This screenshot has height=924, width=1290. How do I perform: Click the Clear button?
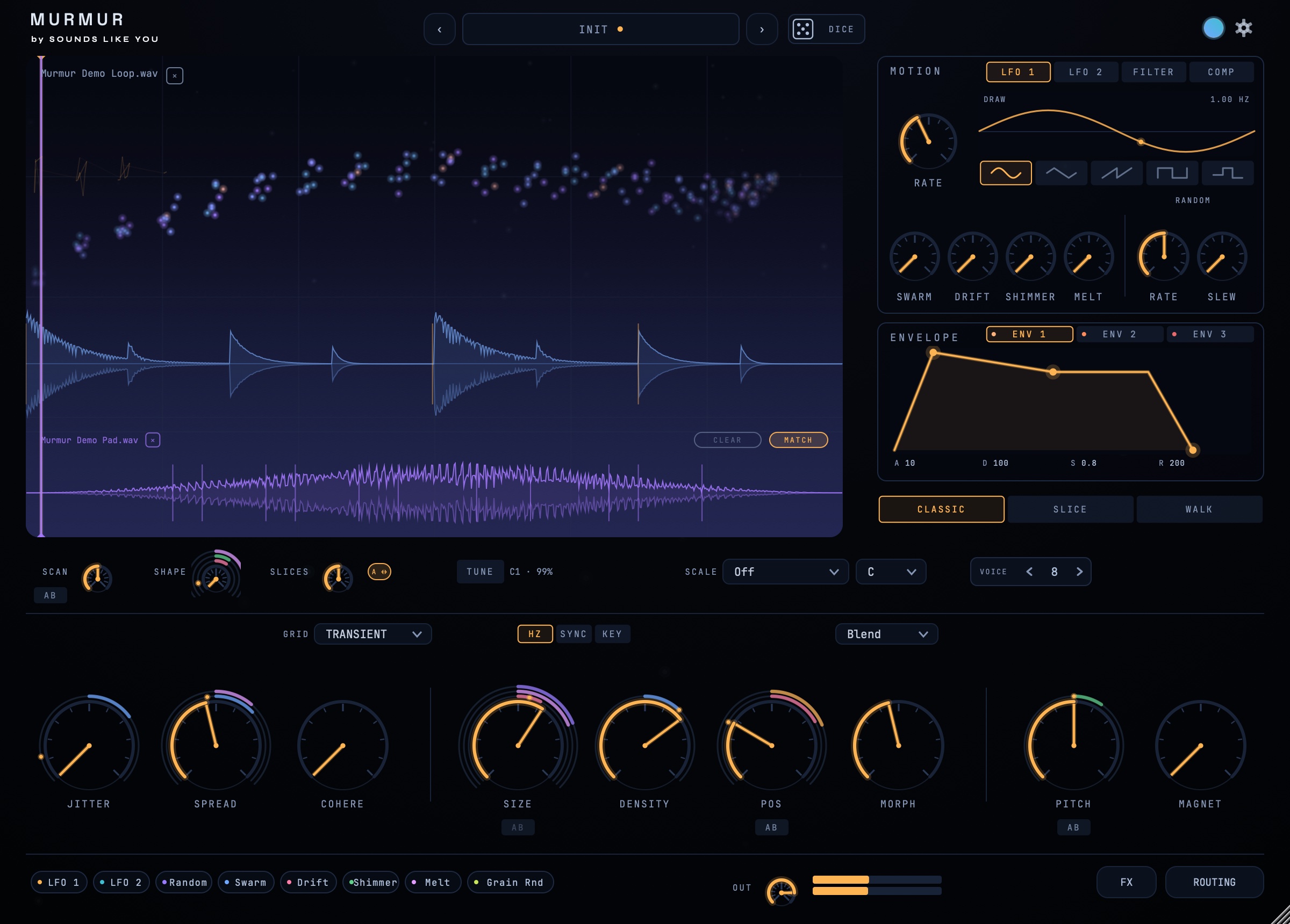(727, 440)
